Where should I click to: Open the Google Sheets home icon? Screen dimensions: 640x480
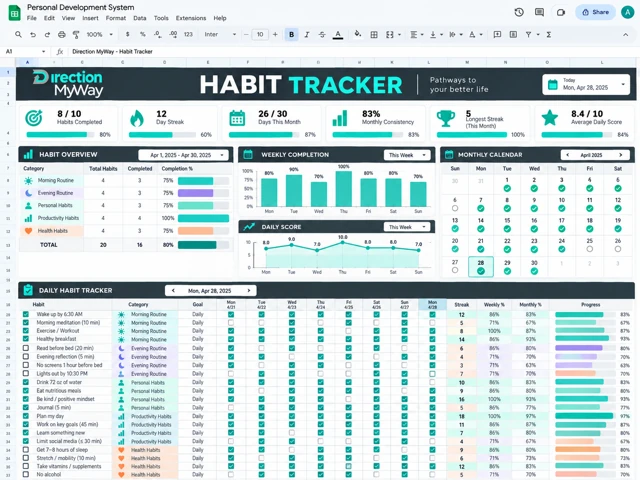click(x=15, y=13)
